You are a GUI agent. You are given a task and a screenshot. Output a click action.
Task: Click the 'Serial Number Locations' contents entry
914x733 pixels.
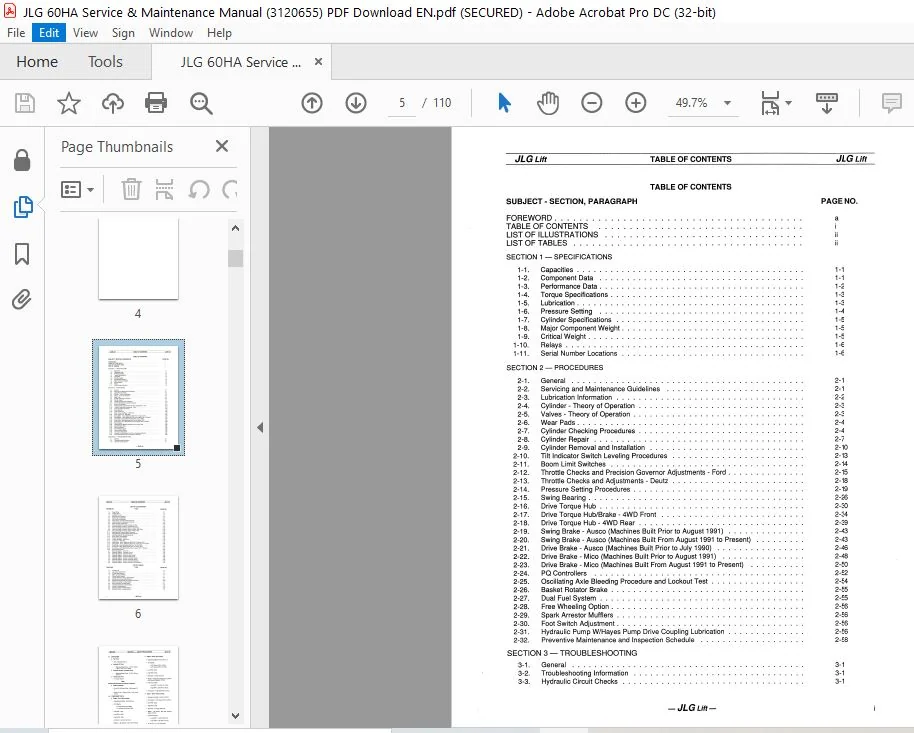[x=579, y=353]
